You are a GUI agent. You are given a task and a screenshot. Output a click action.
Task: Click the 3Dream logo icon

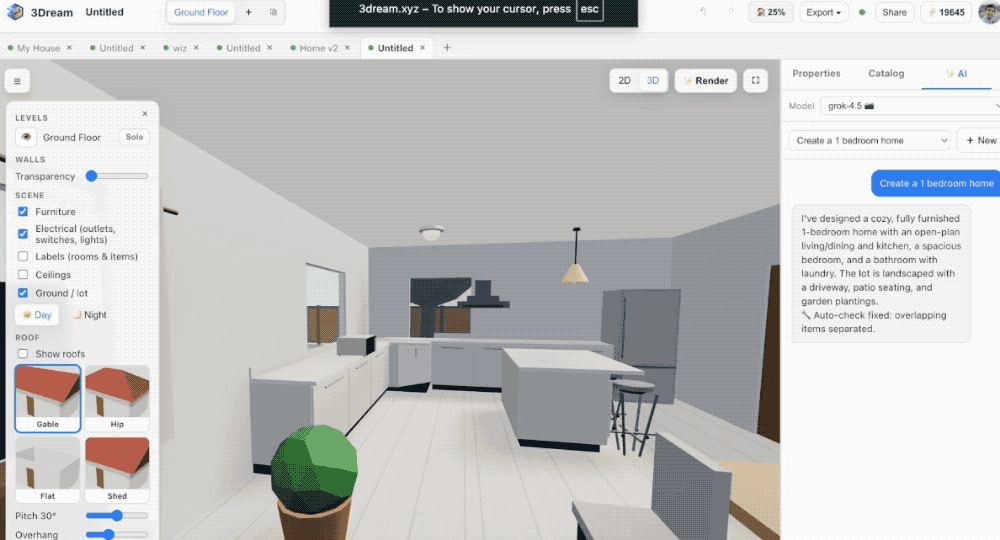point(15,11)
